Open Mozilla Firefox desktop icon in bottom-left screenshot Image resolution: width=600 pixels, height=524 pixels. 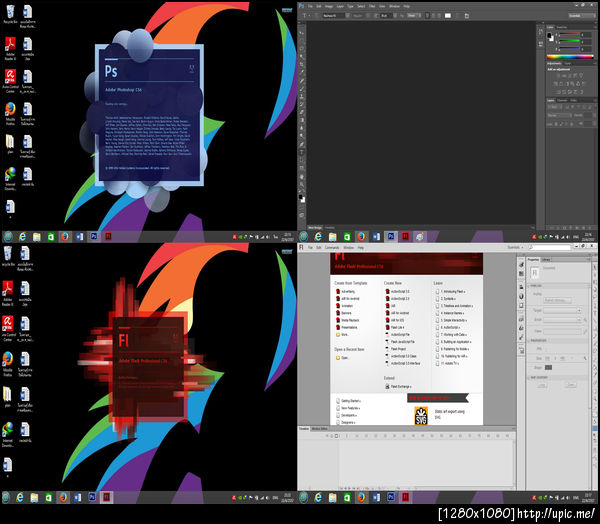[7, 364]
